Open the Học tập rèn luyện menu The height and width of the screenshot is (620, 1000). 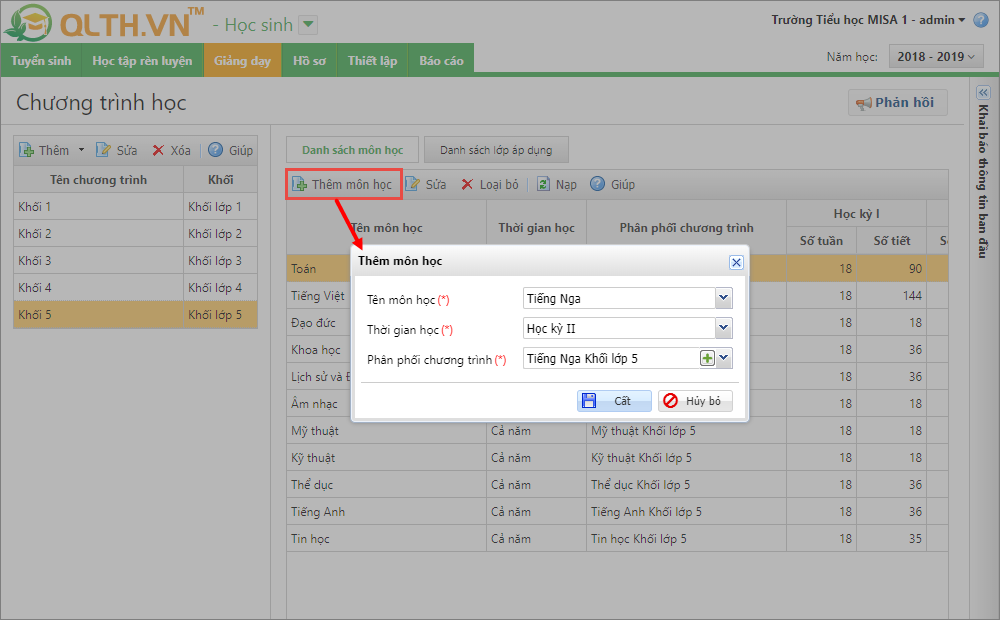(x=142, y=61)
